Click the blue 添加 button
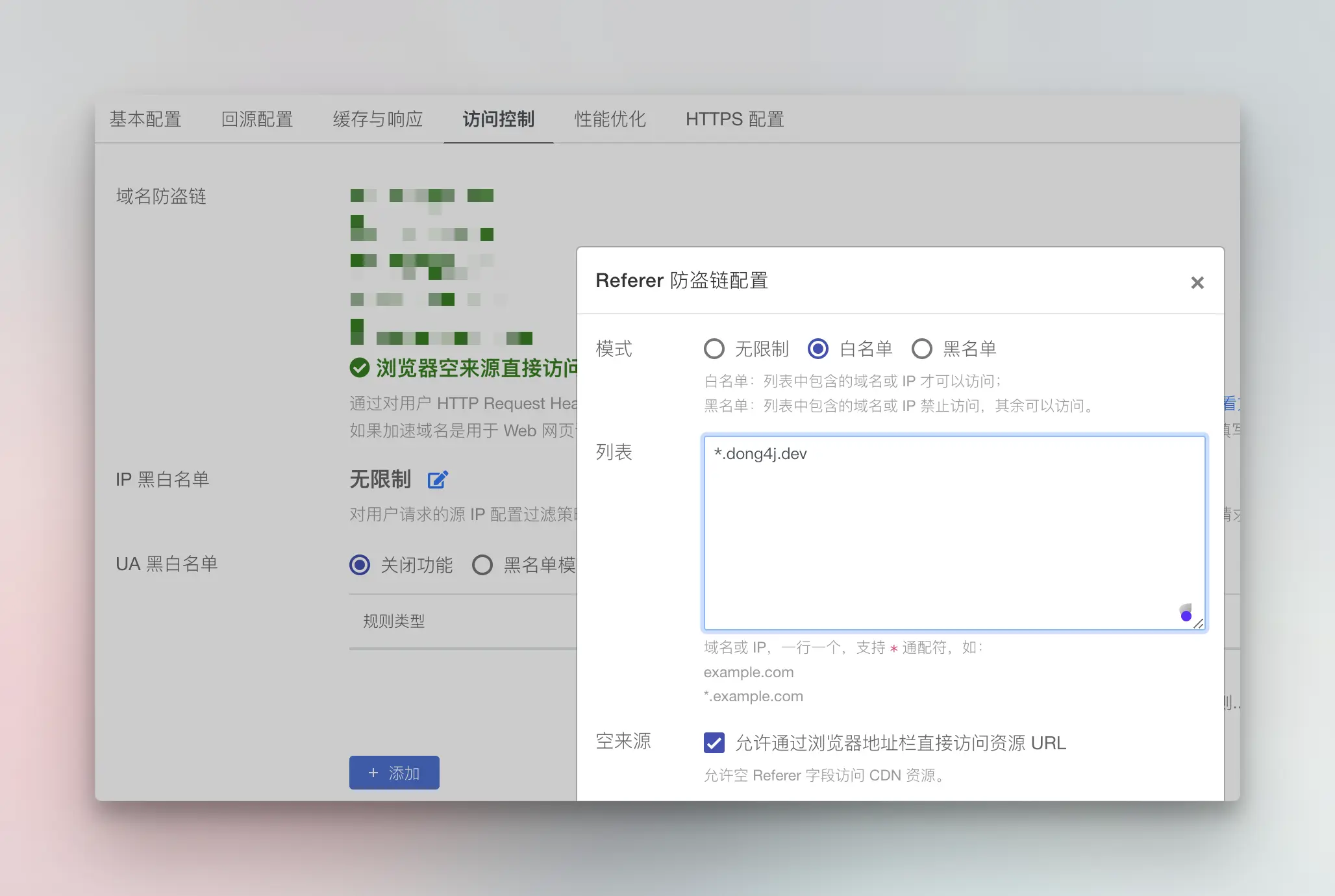 394,773
